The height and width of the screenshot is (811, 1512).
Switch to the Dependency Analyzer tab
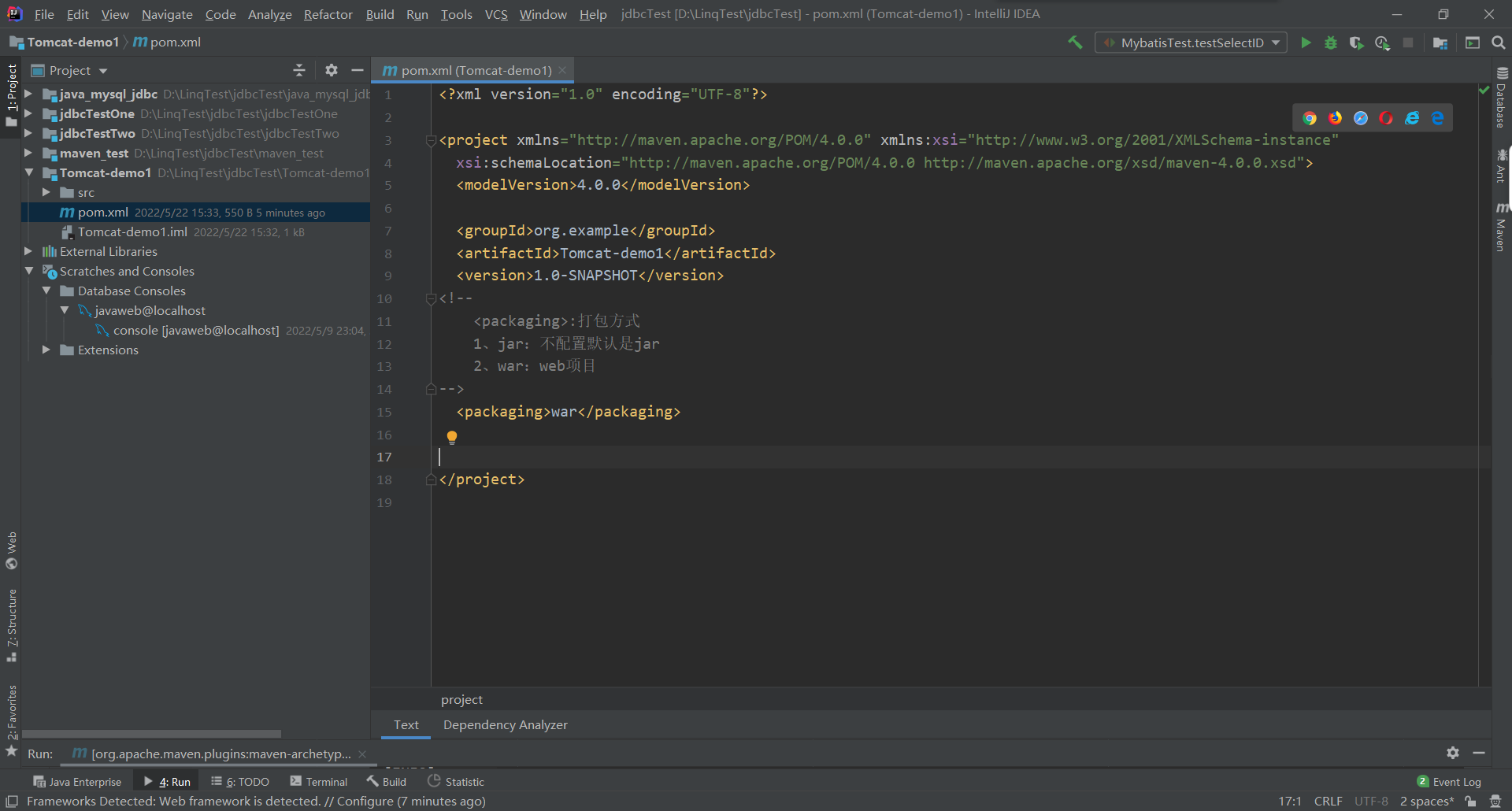[x=505, y=725]
